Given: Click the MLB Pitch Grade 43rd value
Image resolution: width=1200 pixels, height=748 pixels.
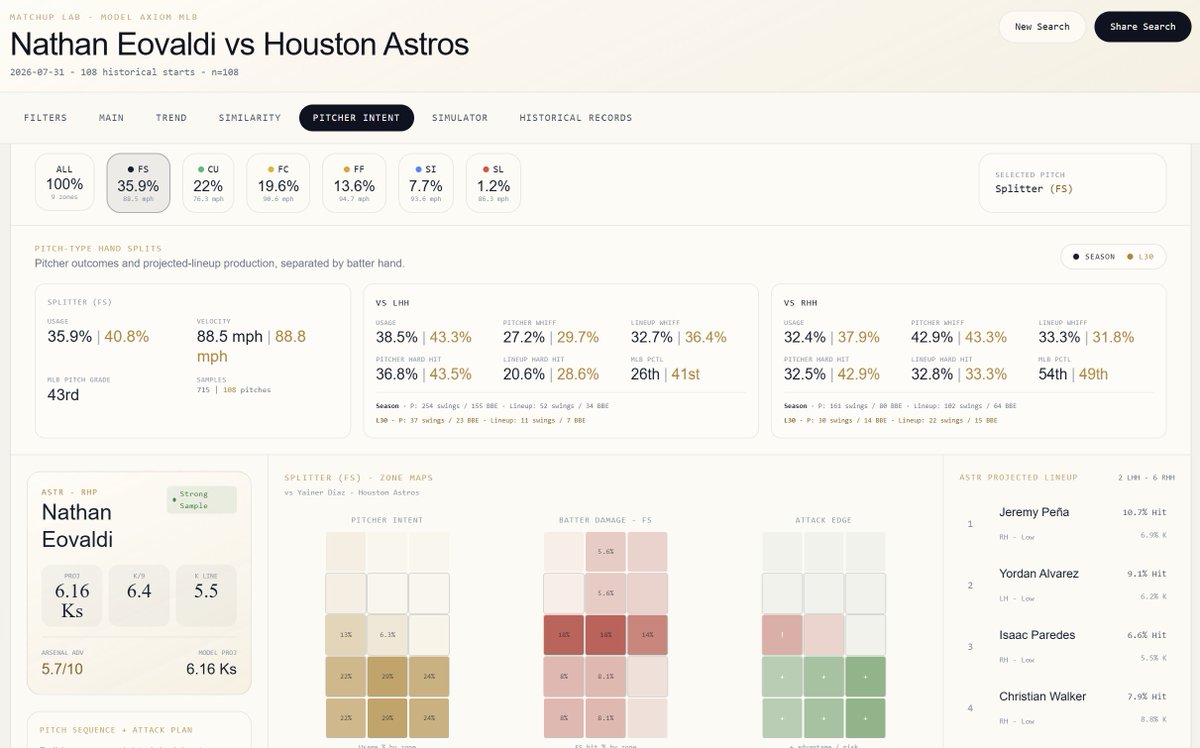Looking at the screenshot, I should [63, 395].
